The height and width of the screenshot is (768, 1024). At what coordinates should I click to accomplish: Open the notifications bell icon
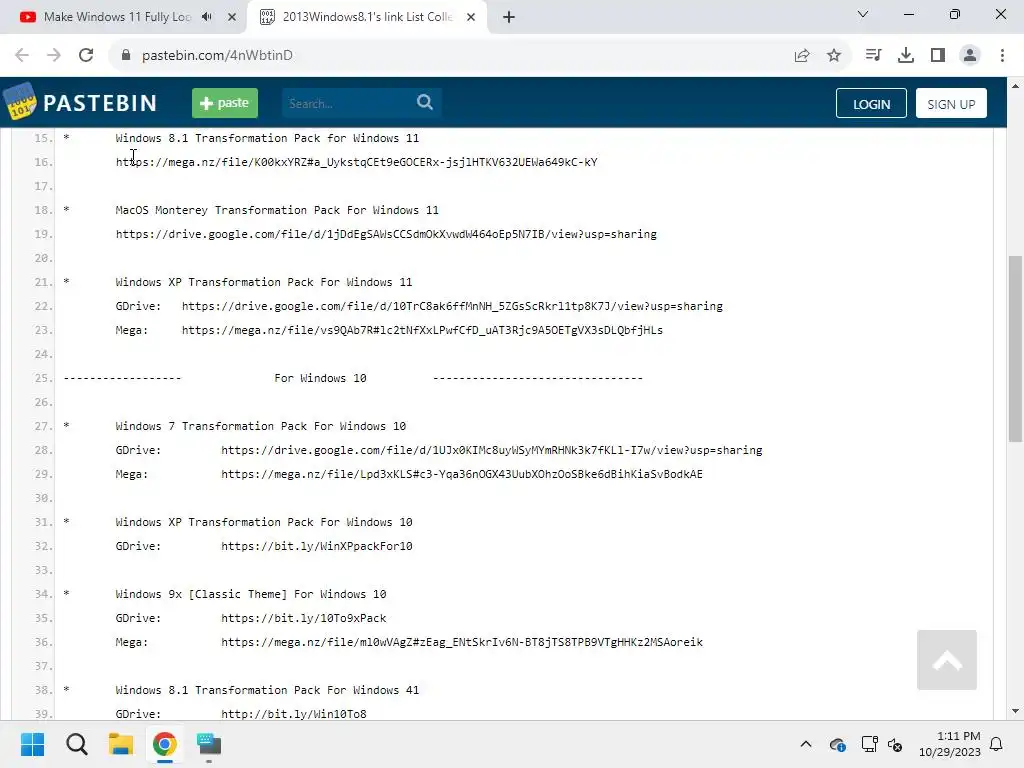click(x=997, y=744)
